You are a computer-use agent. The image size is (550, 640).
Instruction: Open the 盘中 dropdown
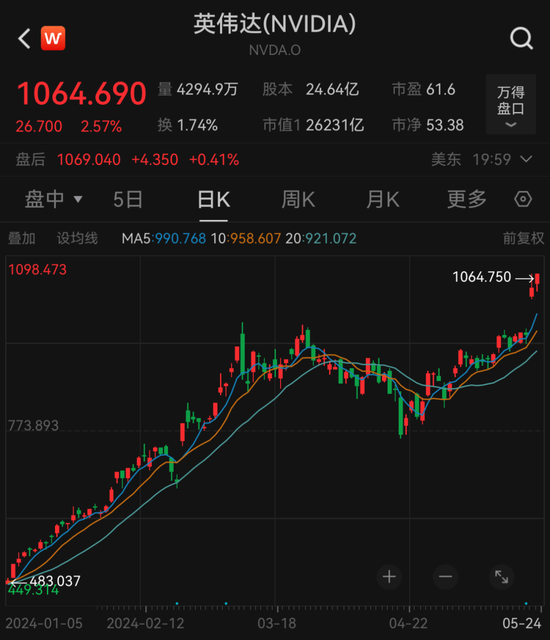click(x=53, y=200)
